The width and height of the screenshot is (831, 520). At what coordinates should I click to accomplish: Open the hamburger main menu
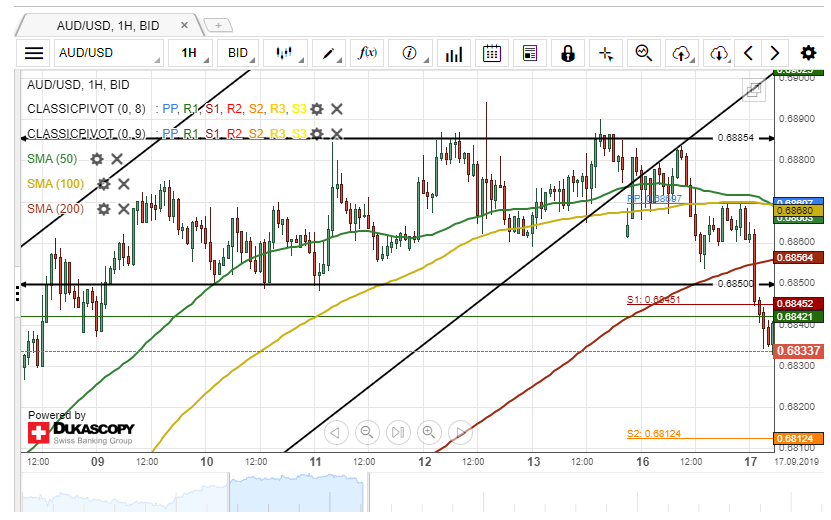tap(34, 53)
